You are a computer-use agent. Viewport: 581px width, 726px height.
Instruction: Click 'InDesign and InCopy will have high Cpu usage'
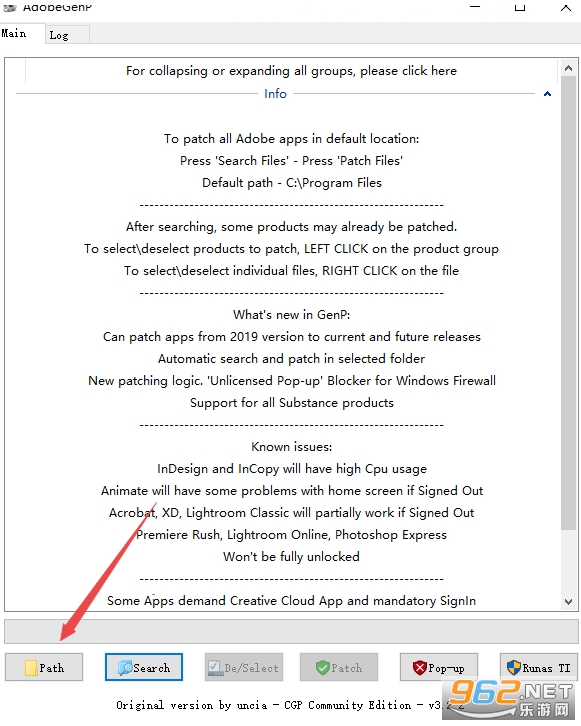tap(291, 469)
